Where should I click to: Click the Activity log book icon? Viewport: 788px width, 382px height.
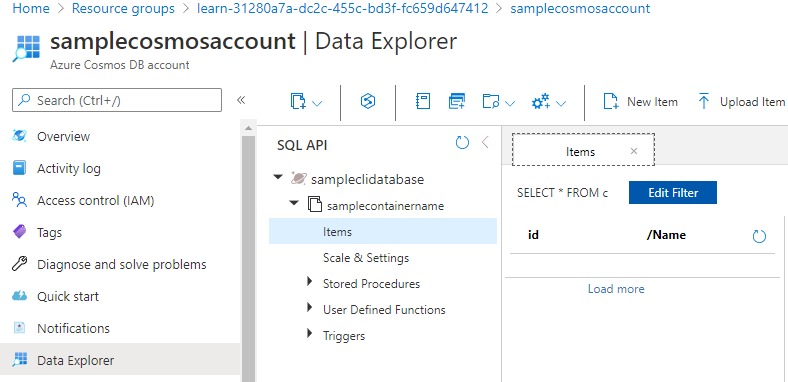pos(19,168)
